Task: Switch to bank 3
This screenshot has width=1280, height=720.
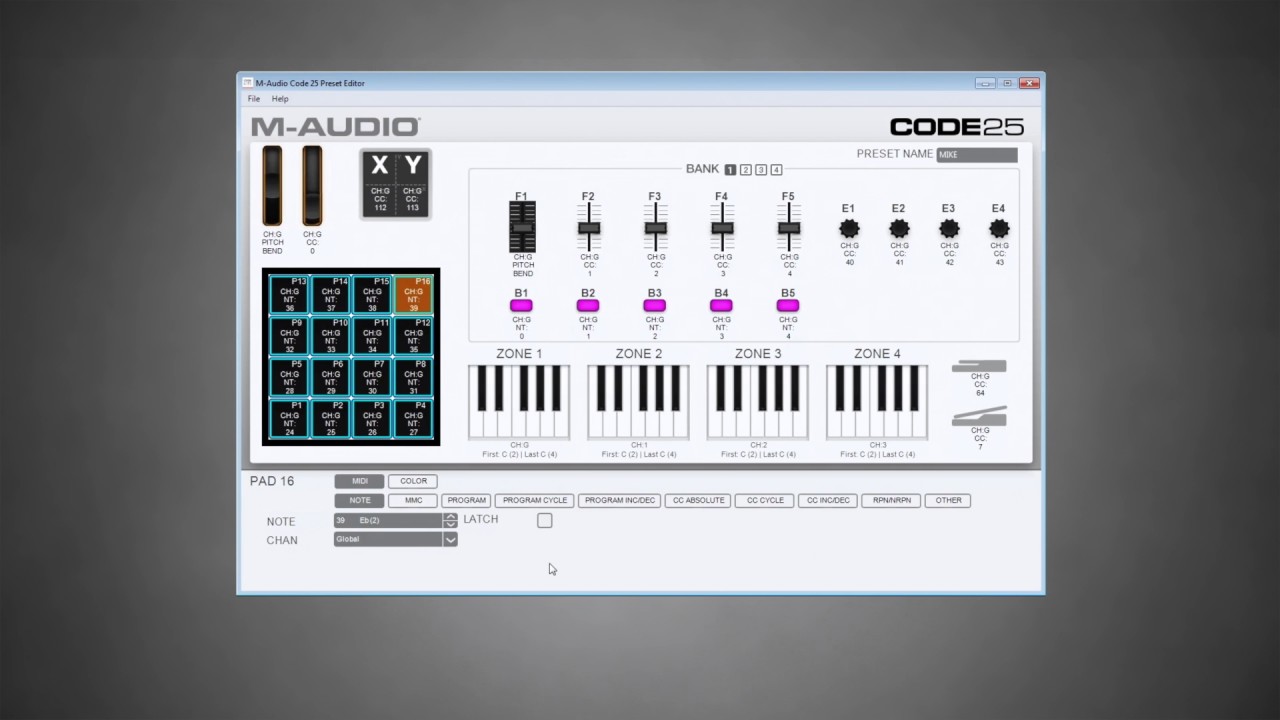Action: 761,170
